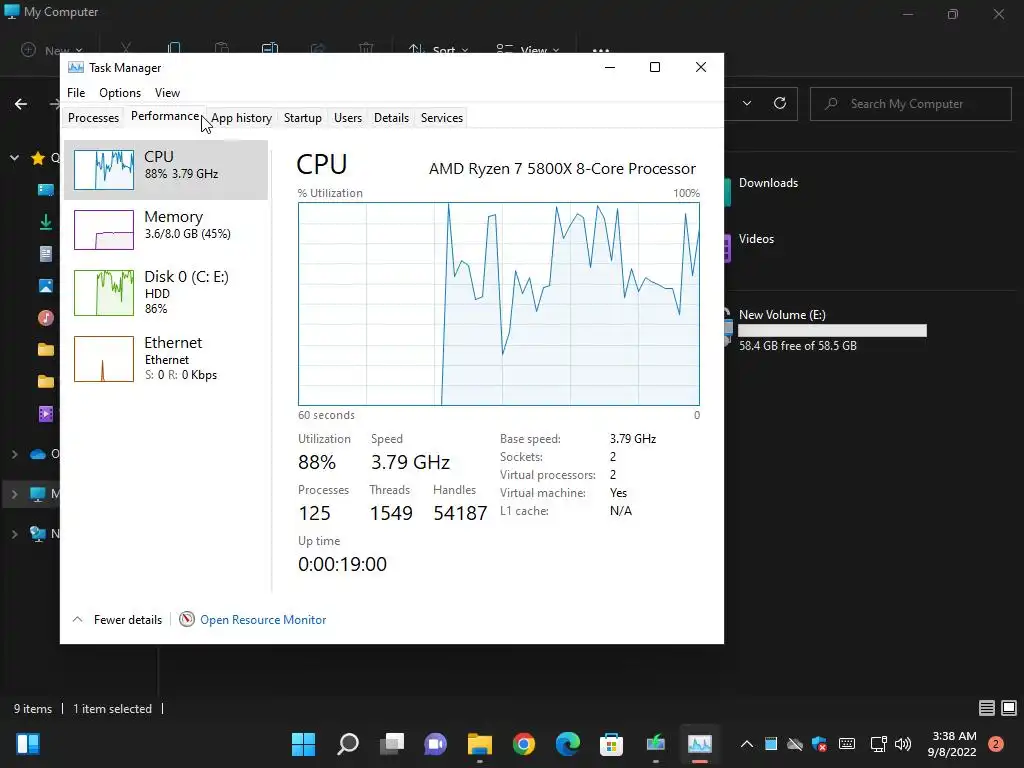Expand the OneDrive tree node
This screenshot has width=1024, height=768.
pyautogui.click(x=14, y=454)
